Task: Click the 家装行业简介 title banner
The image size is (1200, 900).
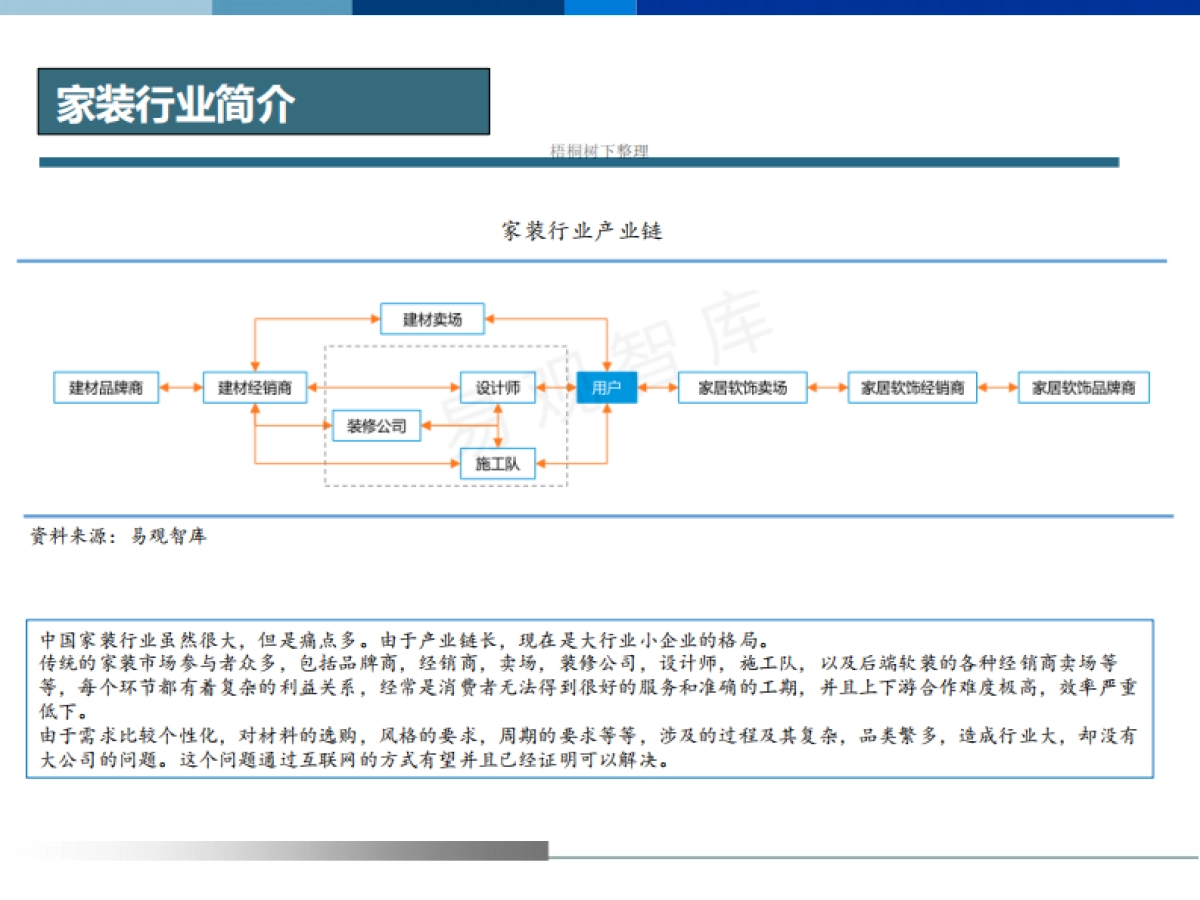Action: [x=263, y=100]
